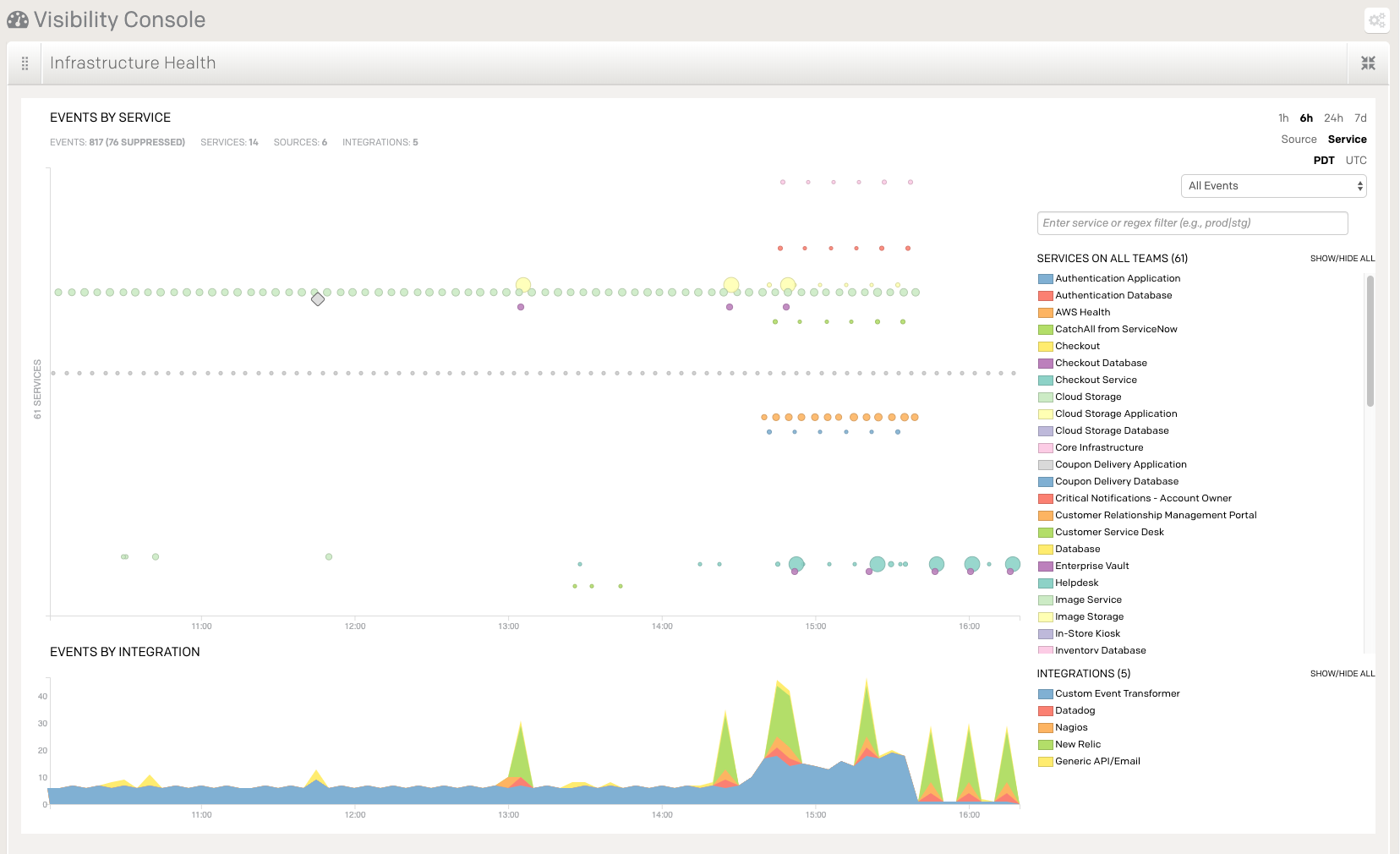
Task: Click Database legend entry
Action: (1069, 550)
